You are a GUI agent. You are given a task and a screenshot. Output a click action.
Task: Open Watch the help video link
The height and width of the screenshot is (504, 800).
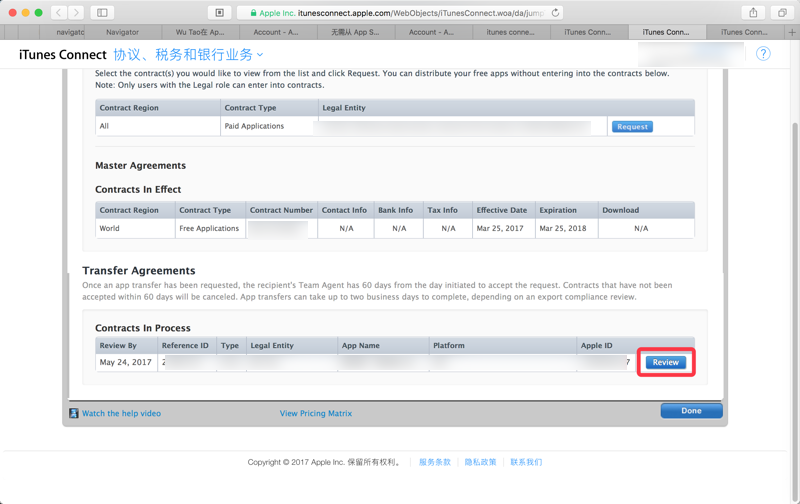click(x=121, y=413)
